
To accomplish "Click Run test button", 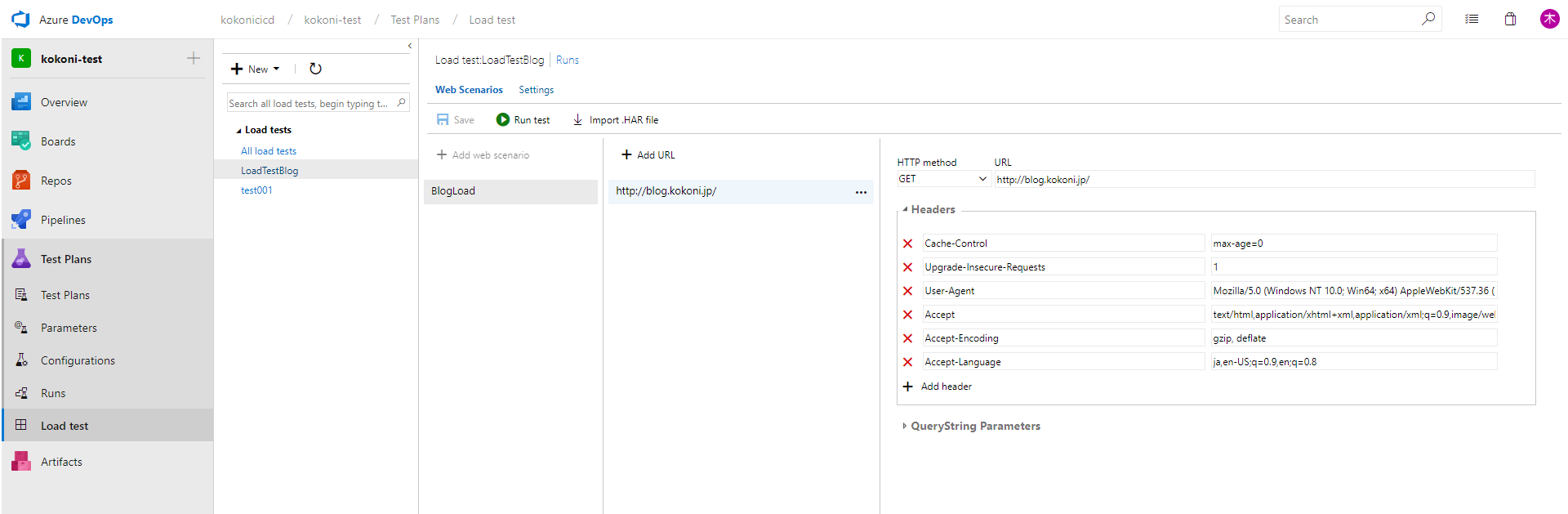I will [x=523, y=119].
